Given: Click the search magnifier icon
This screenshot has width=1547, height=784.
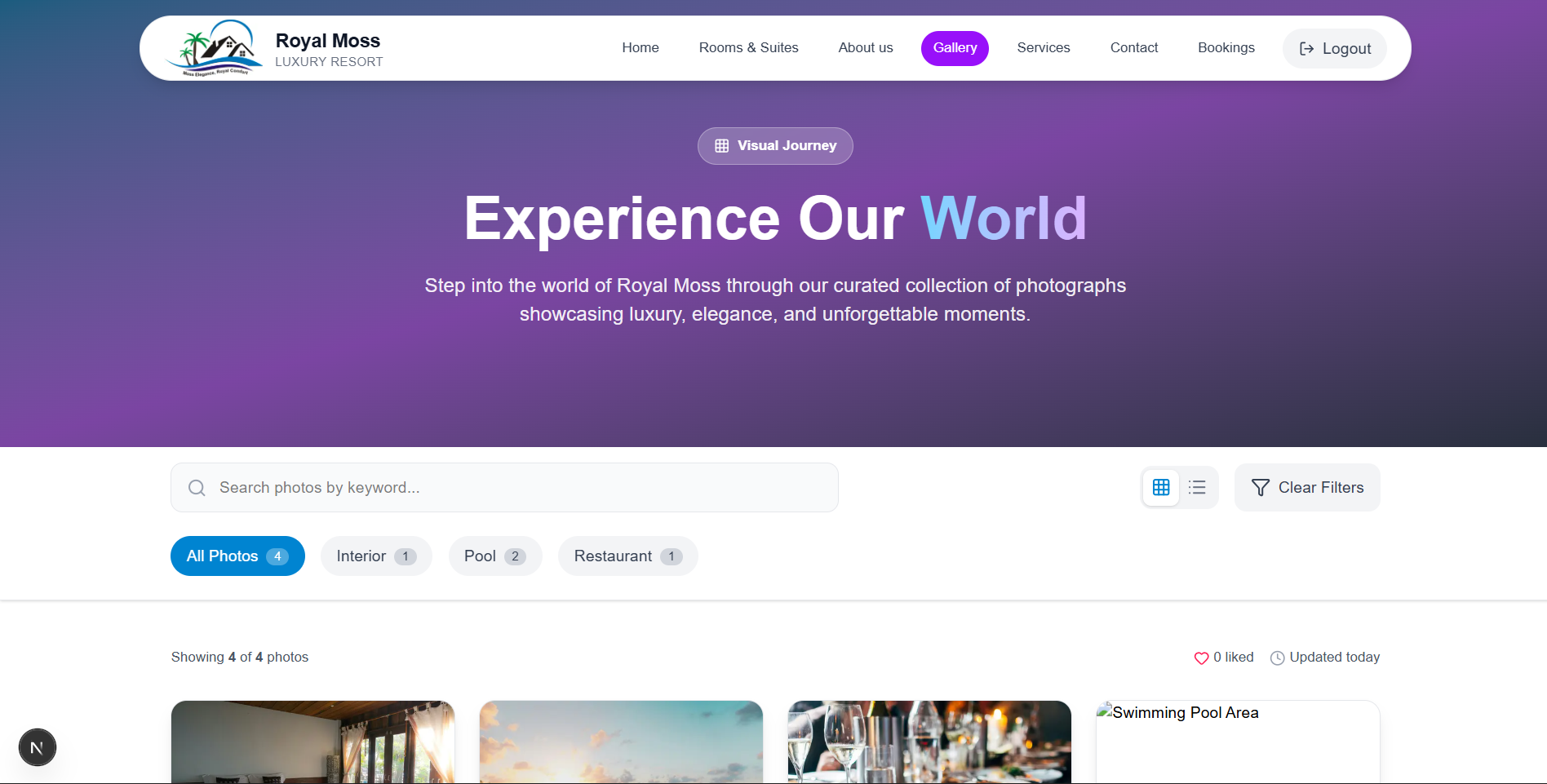Looking at the screenshot, I should [197, 488].
